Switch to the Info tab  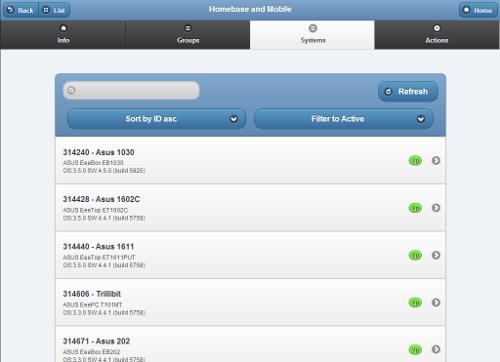(63, 35)
